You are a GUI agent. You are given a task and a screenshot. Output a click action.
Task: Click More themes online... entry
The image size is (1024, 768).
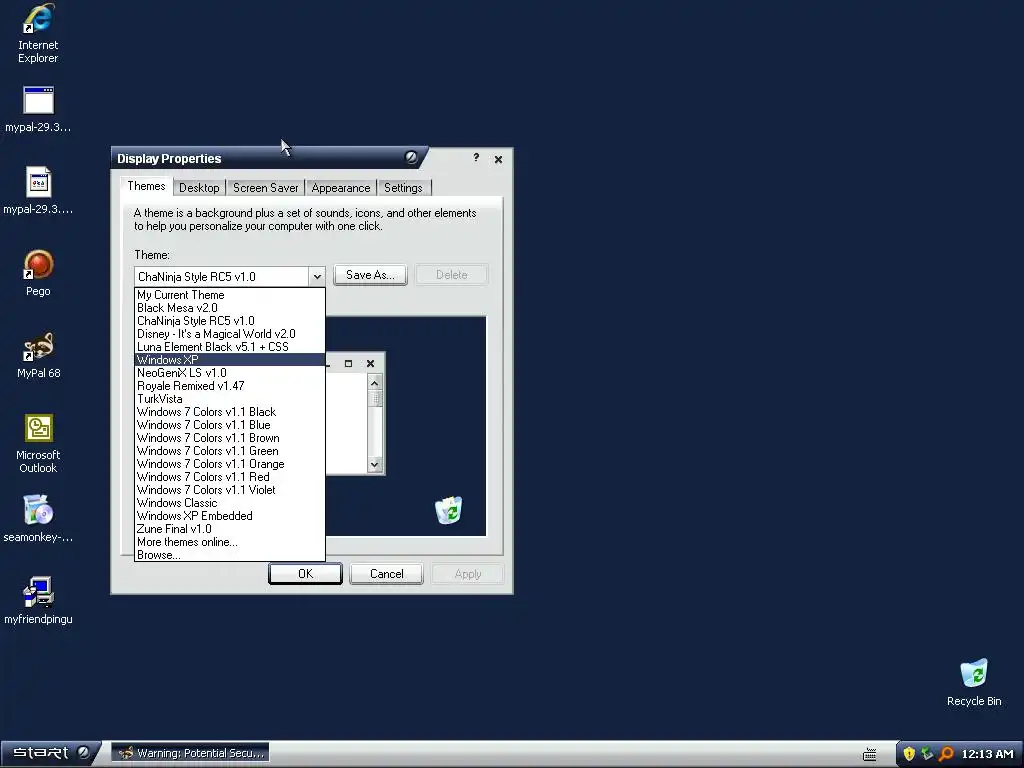[229, 542]
